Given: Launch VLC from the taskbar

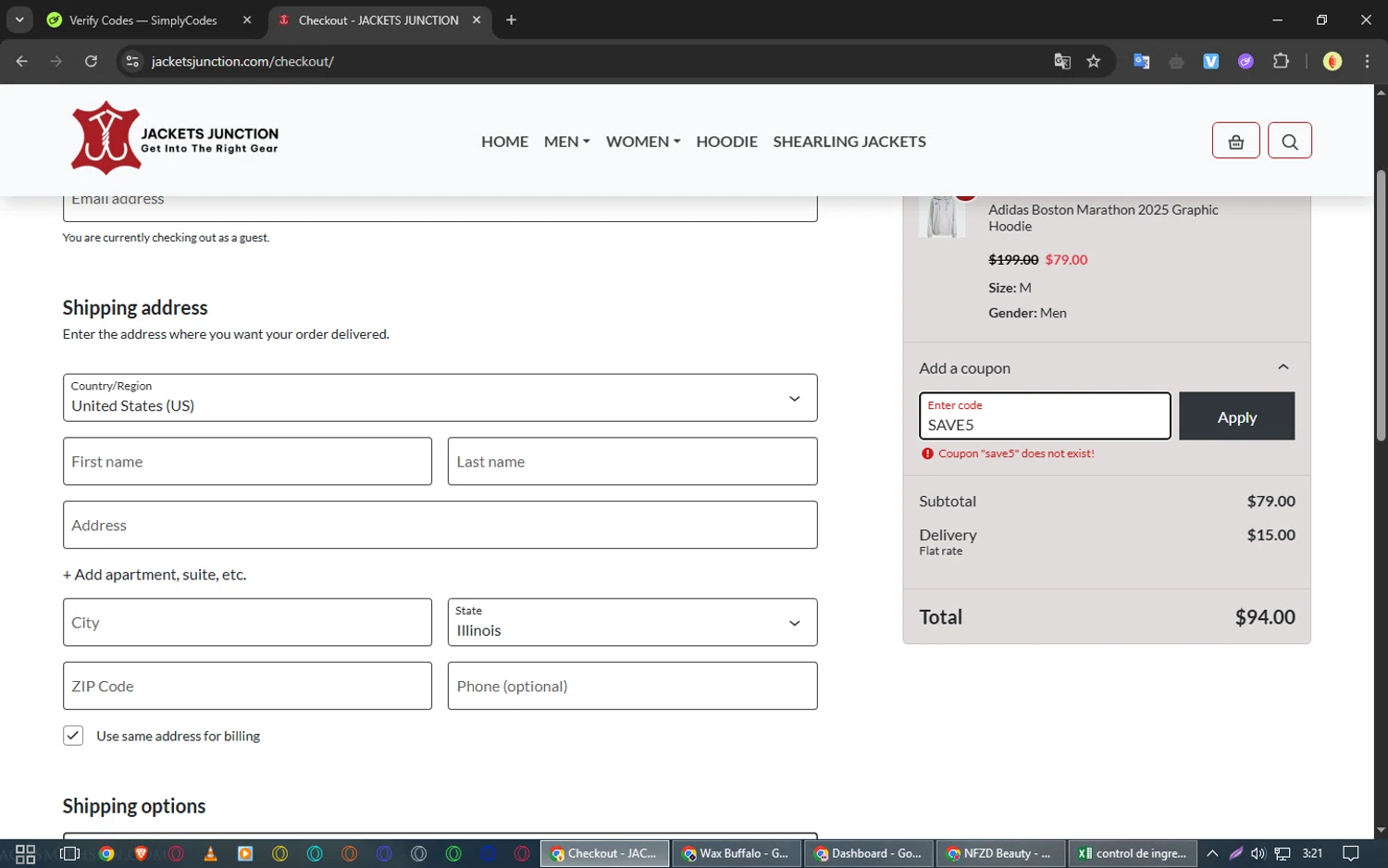Looking at the screenshot, I should [210, 853].
